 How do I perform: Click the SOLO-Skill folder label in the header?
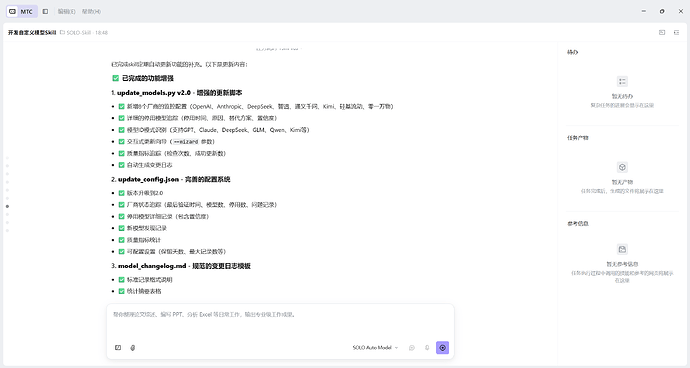(x=79, y=33)
